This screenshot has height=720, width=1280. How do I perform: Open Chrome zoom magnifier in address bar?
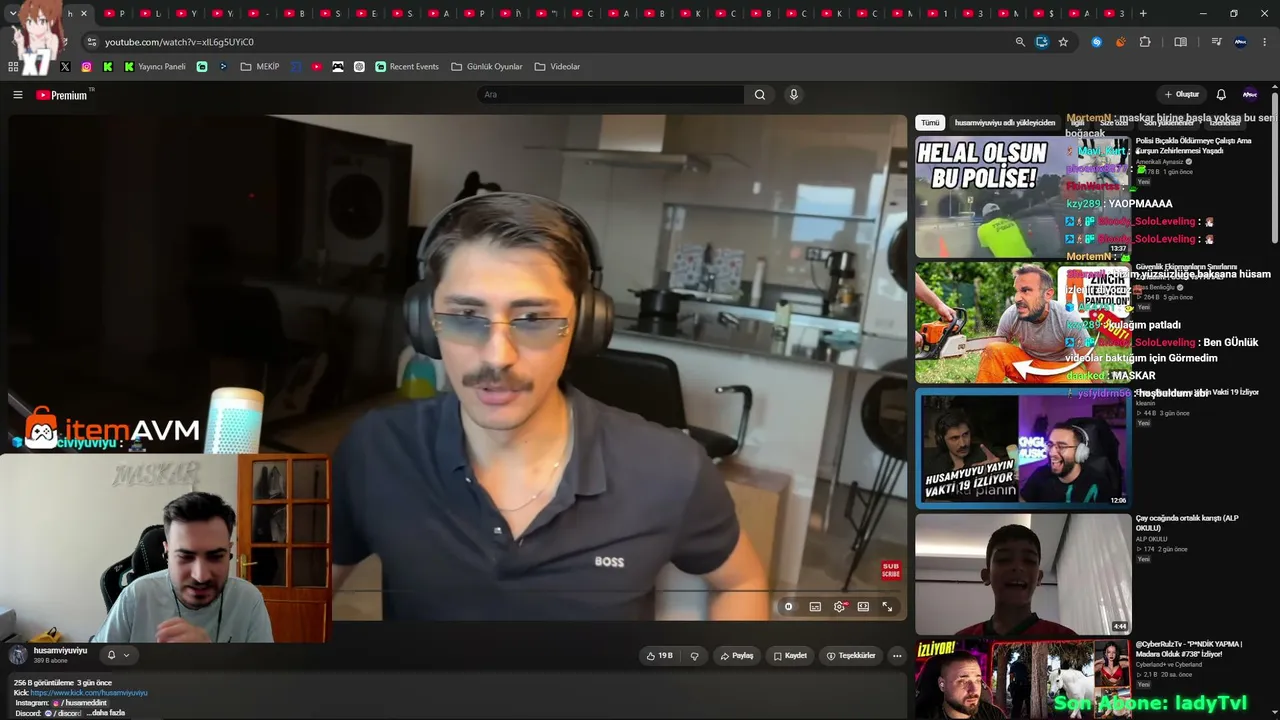(x=1020, y=42)
